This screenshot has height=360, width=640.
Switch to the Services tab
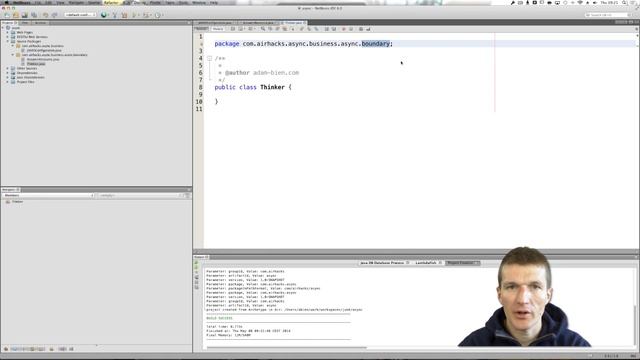pos(40,23)
